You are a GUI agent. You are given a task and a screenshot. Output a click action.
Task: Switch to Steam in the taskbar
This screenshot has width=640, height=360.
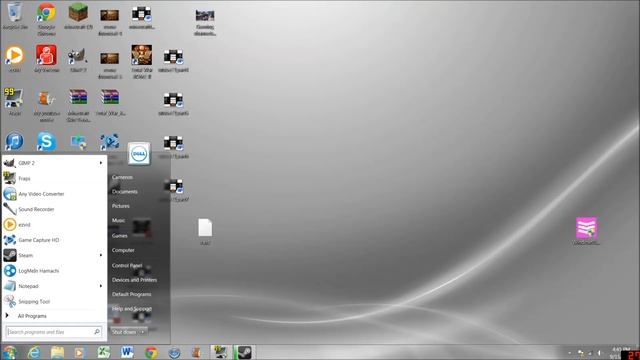pos(244,352)
